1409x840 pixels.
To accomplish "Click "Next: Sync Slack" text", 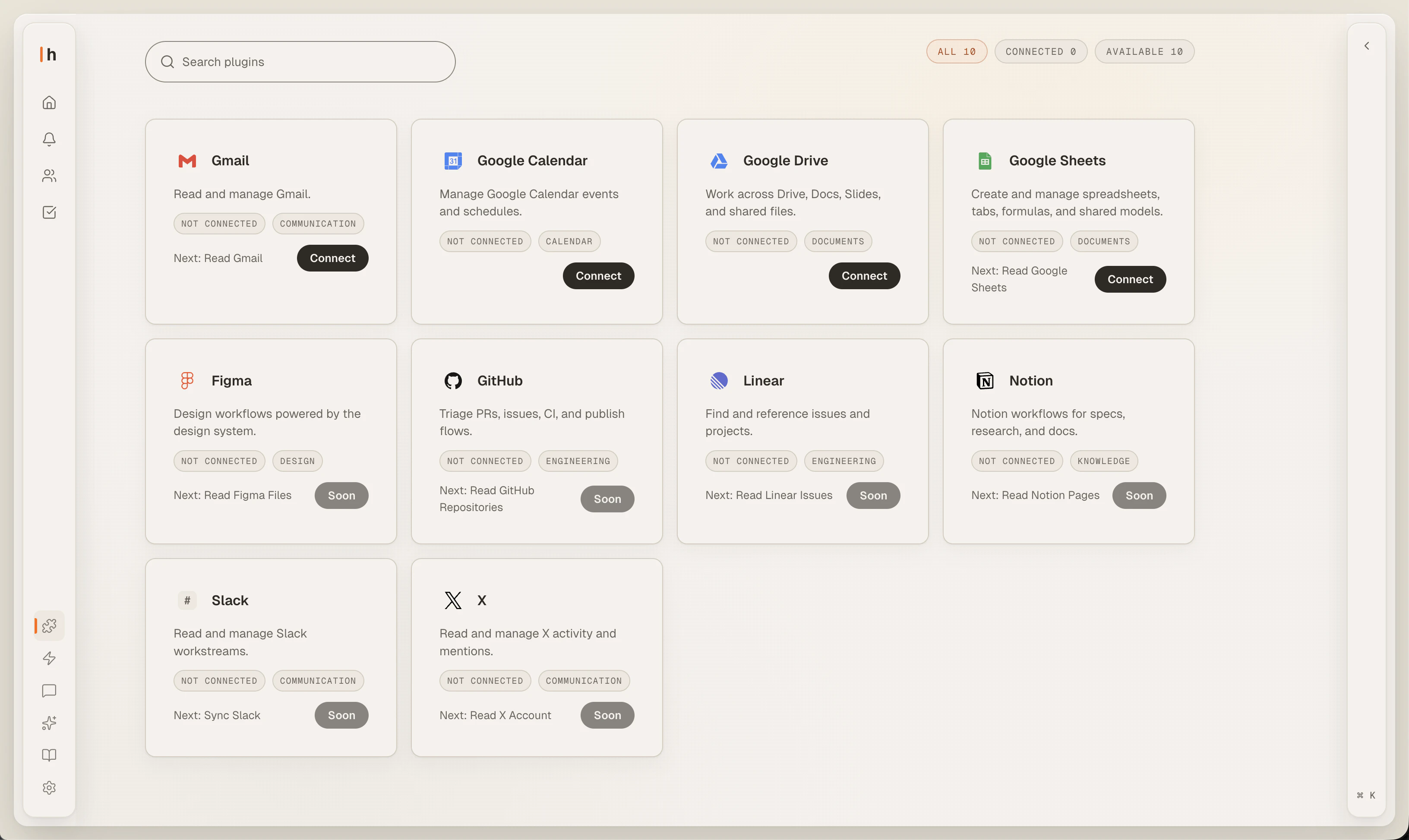I will (217, 716).
